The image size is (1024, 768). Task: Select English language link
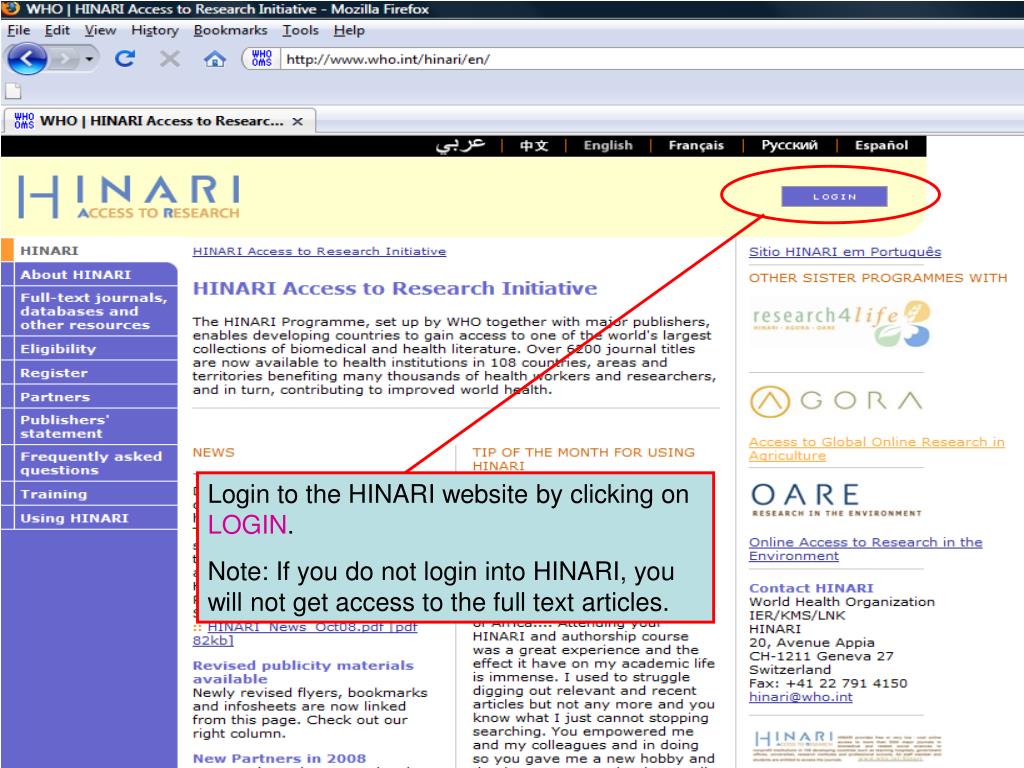[x=608, y=146]
